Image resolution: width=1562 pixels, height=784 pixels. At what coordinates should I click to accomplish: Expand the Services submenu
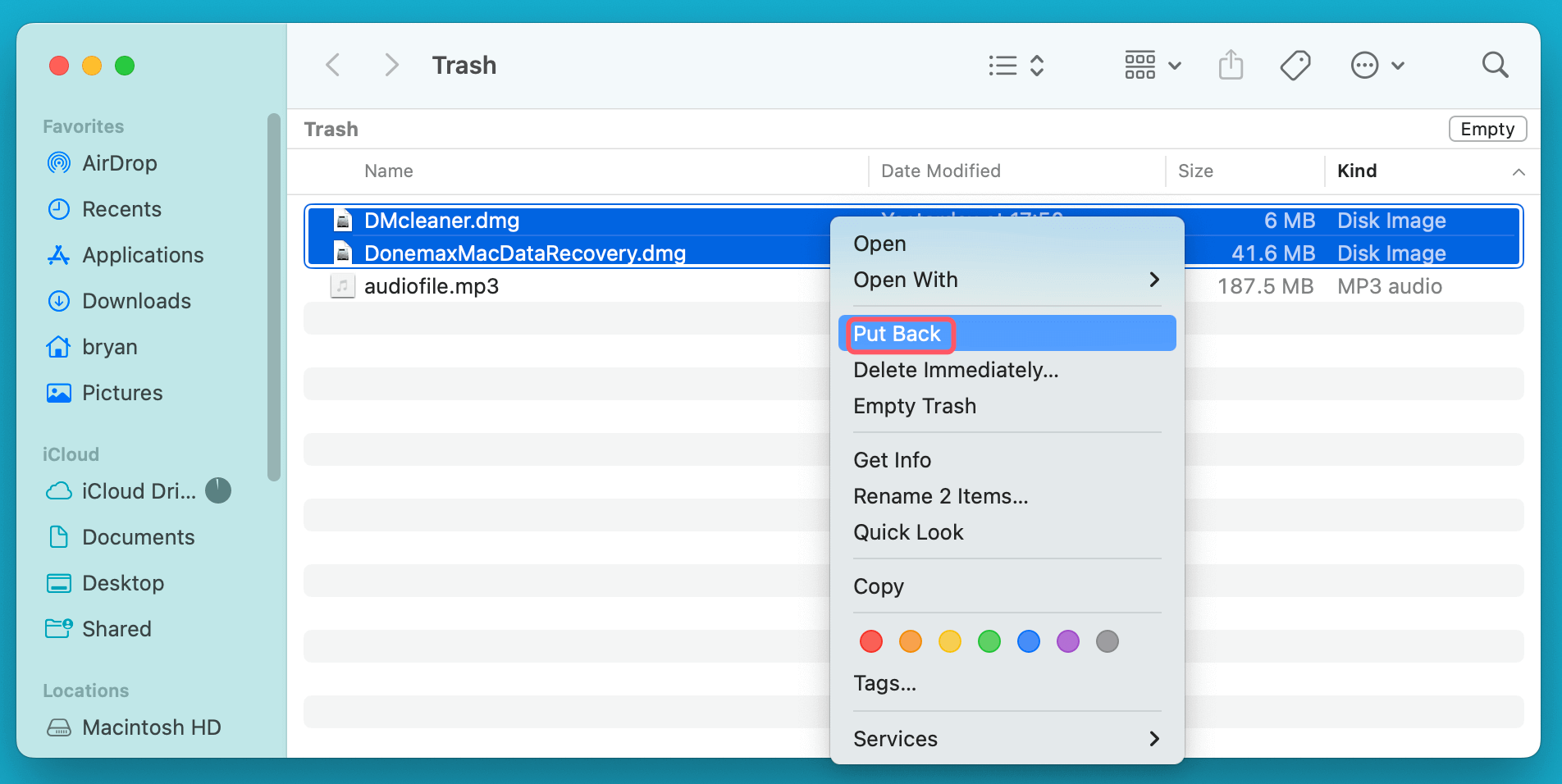896,738
